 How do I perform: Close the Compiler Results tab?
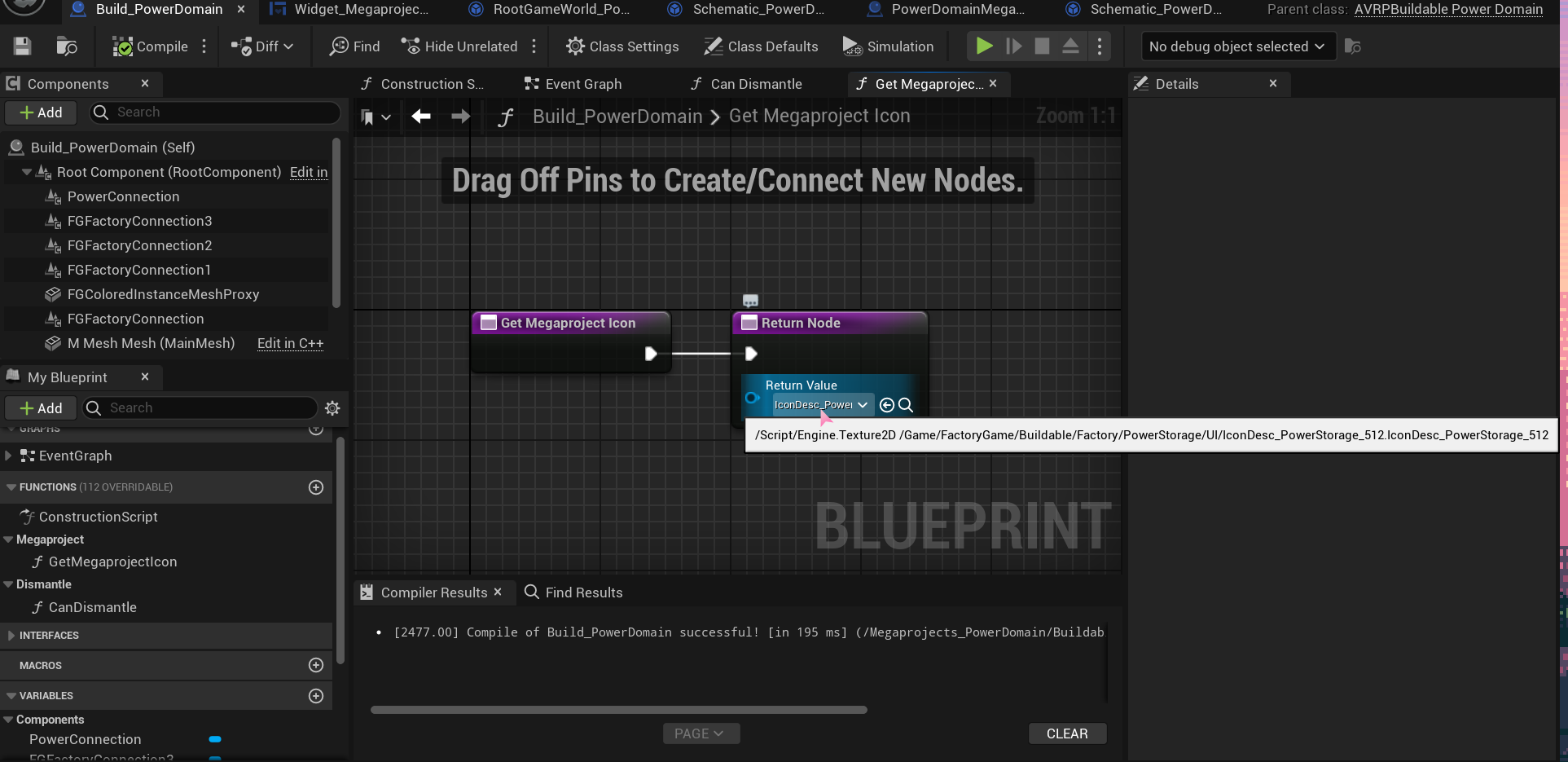pyautogui.click(x=498, y=592)
